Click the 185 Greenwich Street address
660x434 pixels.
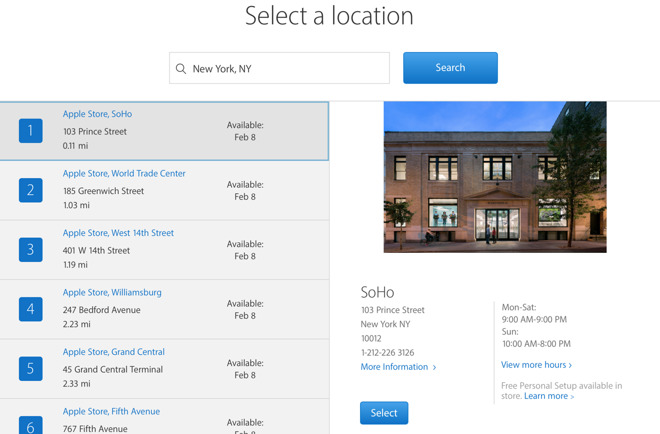click(x=104, y=191)
